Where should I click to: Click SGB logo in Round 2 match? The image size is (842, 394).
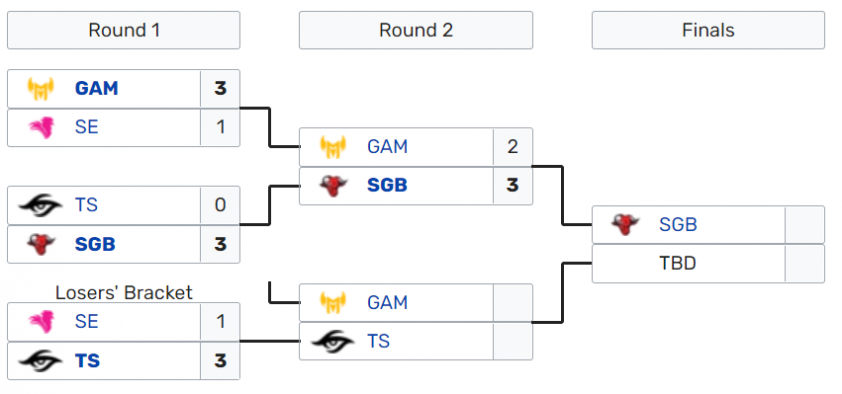[x=333, y=186]
